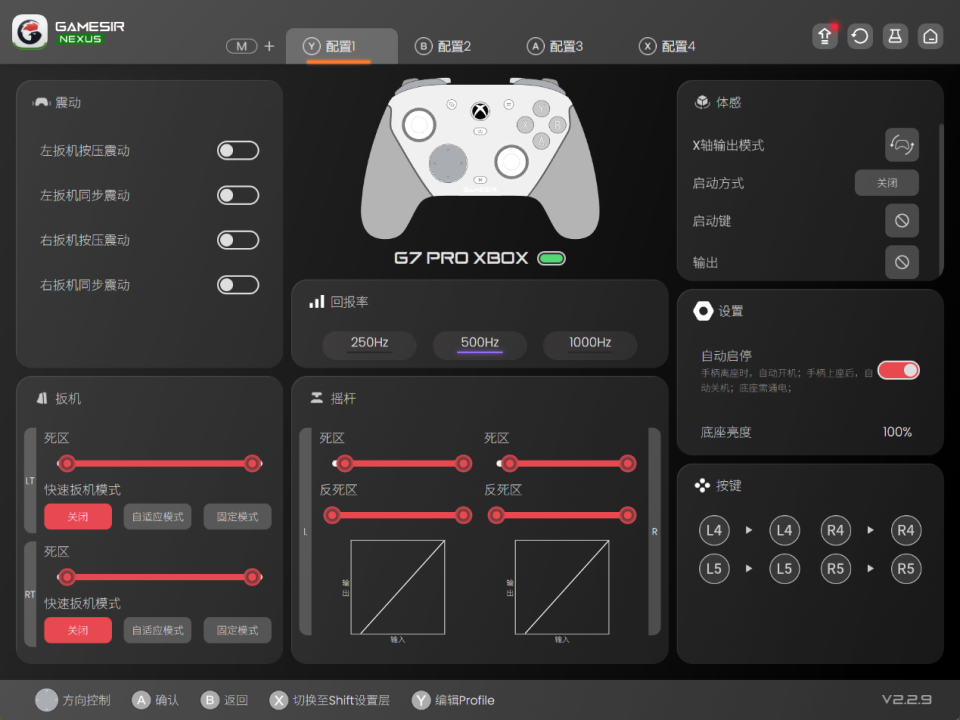Click the green battery indicator

tap(551, 258)
